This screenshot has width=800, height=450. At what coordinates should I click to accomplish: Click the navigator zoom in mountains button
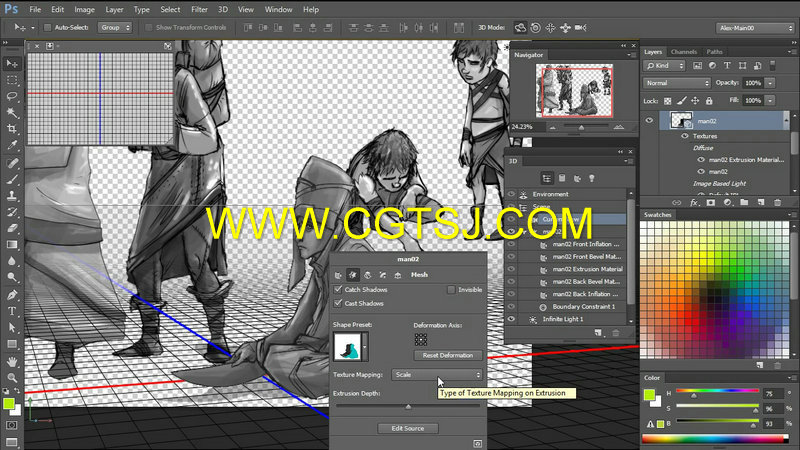pyautogui.click(x=619, y=127)
